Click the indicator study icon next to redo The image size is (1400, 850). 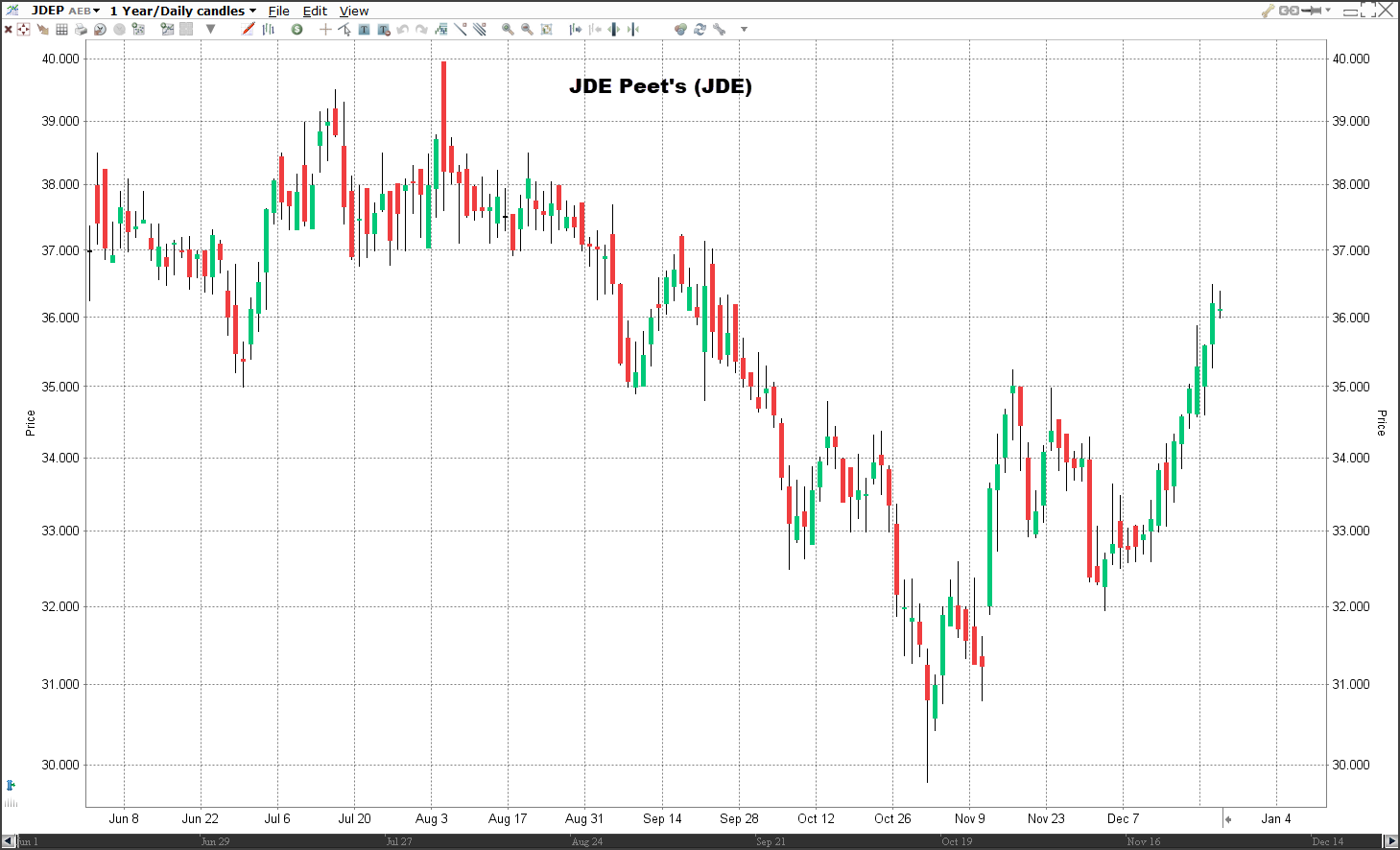tap(441, 30)
